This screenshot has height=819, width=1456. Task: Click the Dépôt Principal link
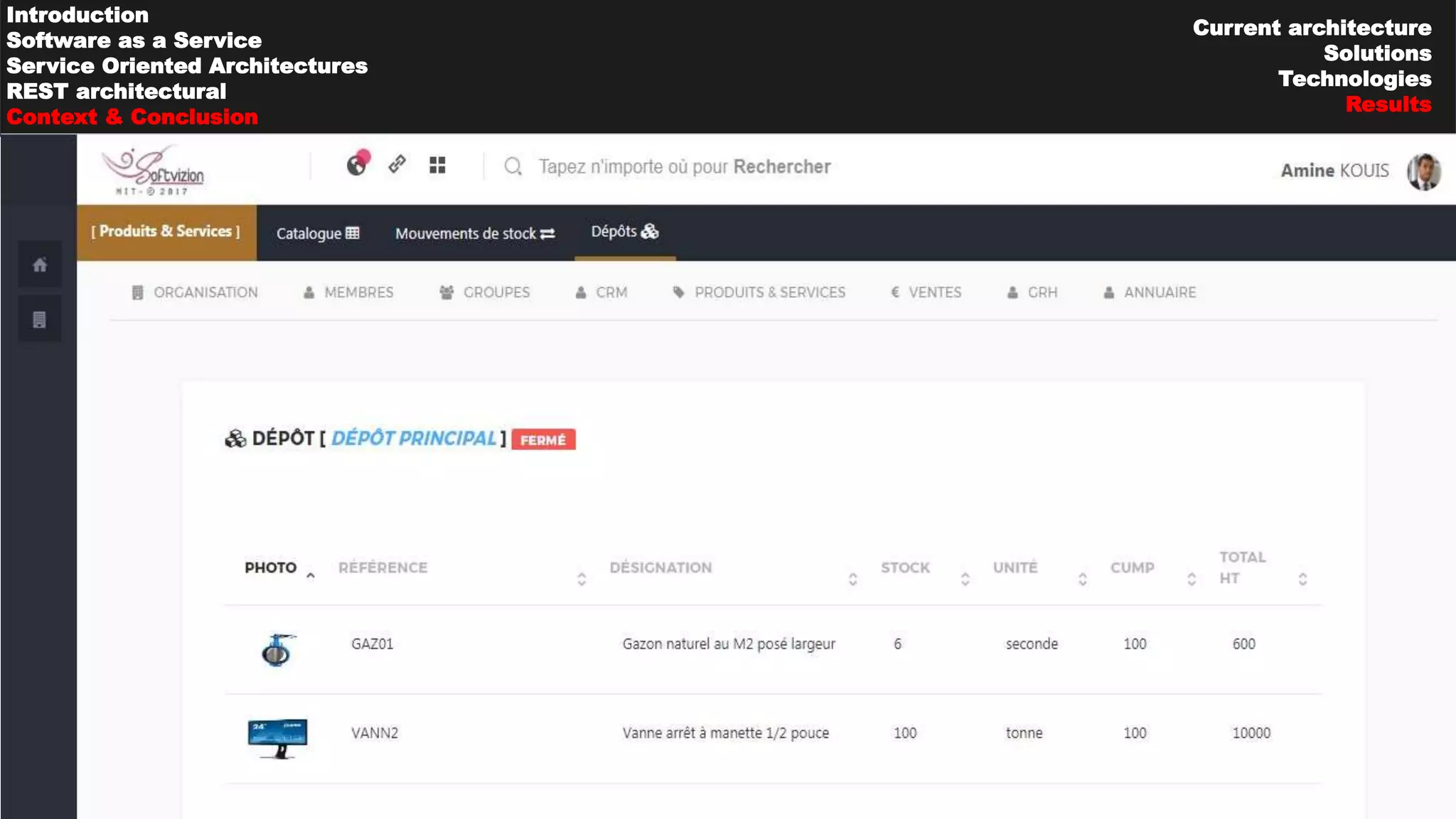414,438
